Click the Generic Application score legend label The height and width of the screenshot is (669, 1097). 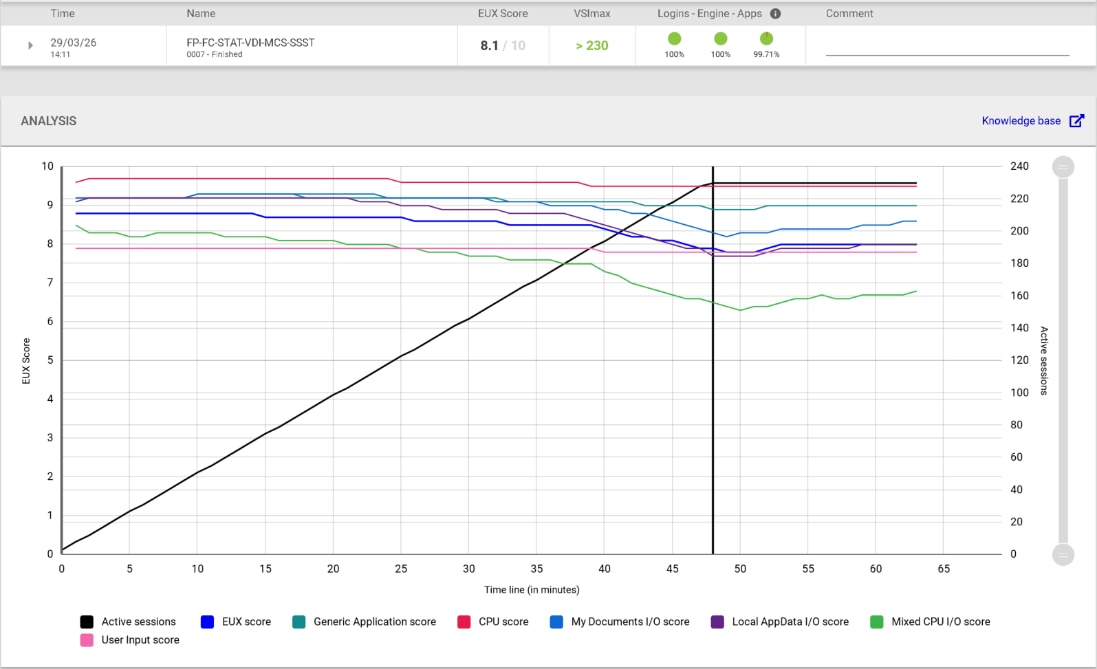pyautogui.click(x=374, y=621)
